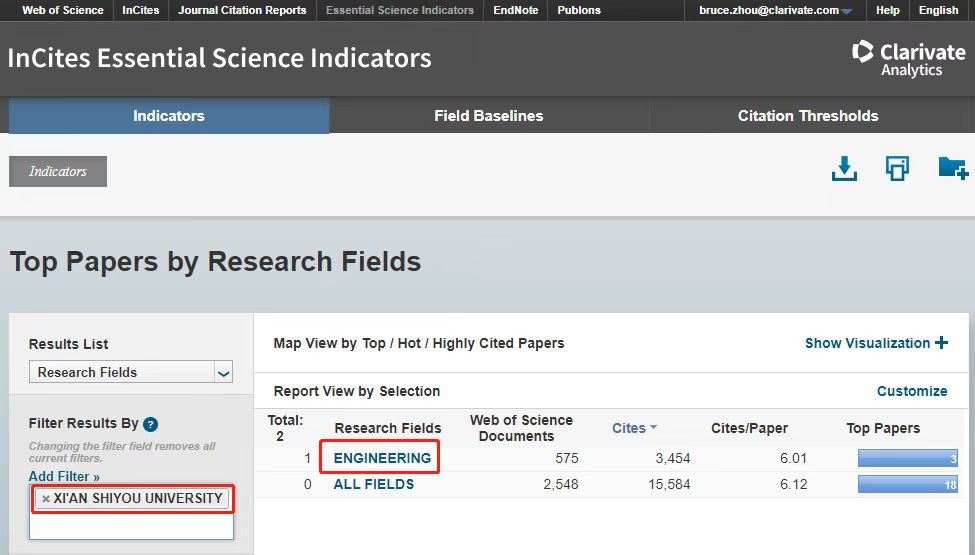Open the user account email dropdown
975x555 pixels.
[776, 11]
